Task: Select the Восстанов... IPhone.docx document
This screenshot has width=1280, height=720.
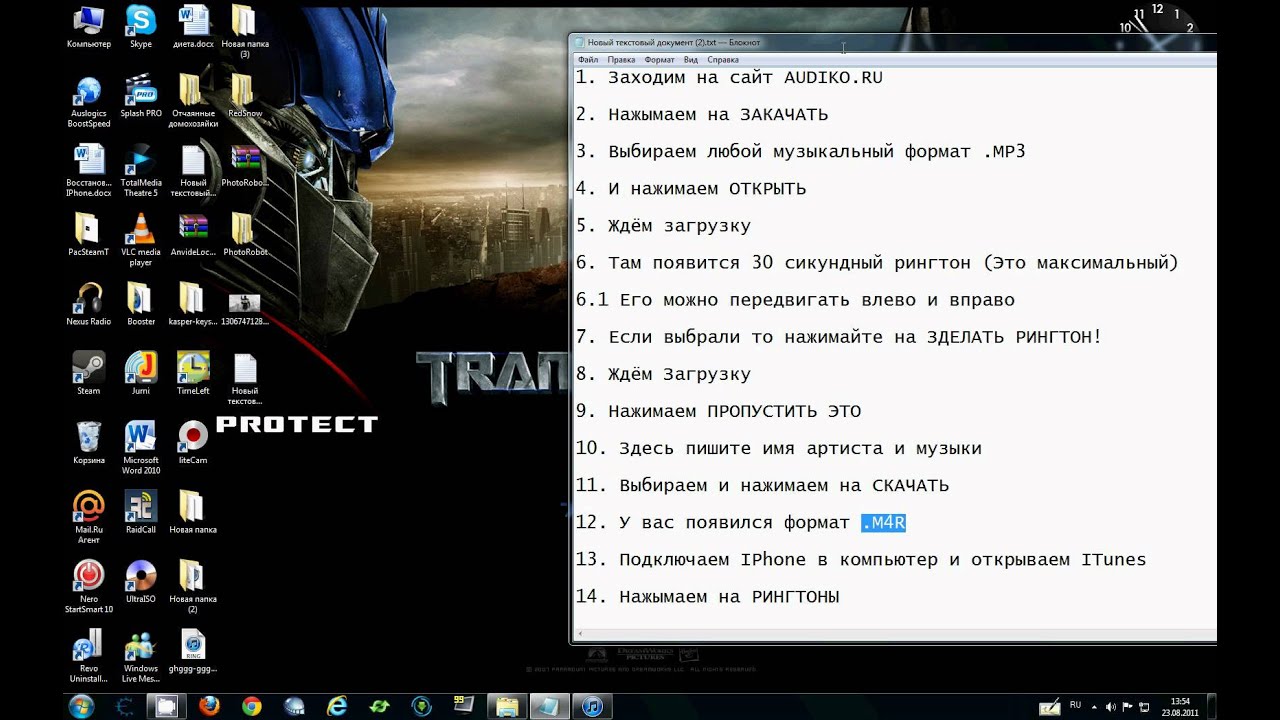Action: click(89, 170)
